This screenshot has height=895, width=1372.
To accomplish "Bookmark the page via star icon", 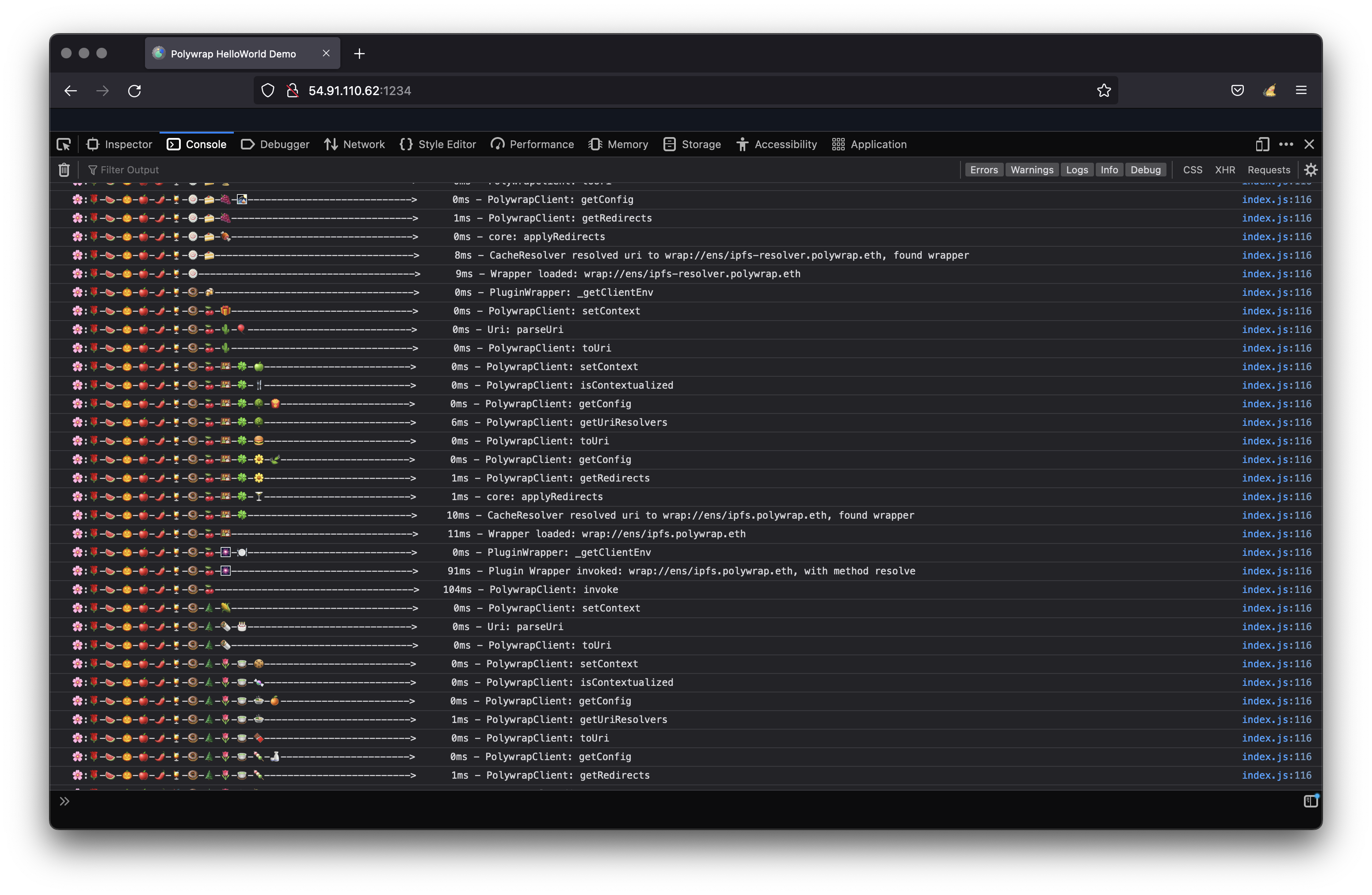I will coord(1103,90).
